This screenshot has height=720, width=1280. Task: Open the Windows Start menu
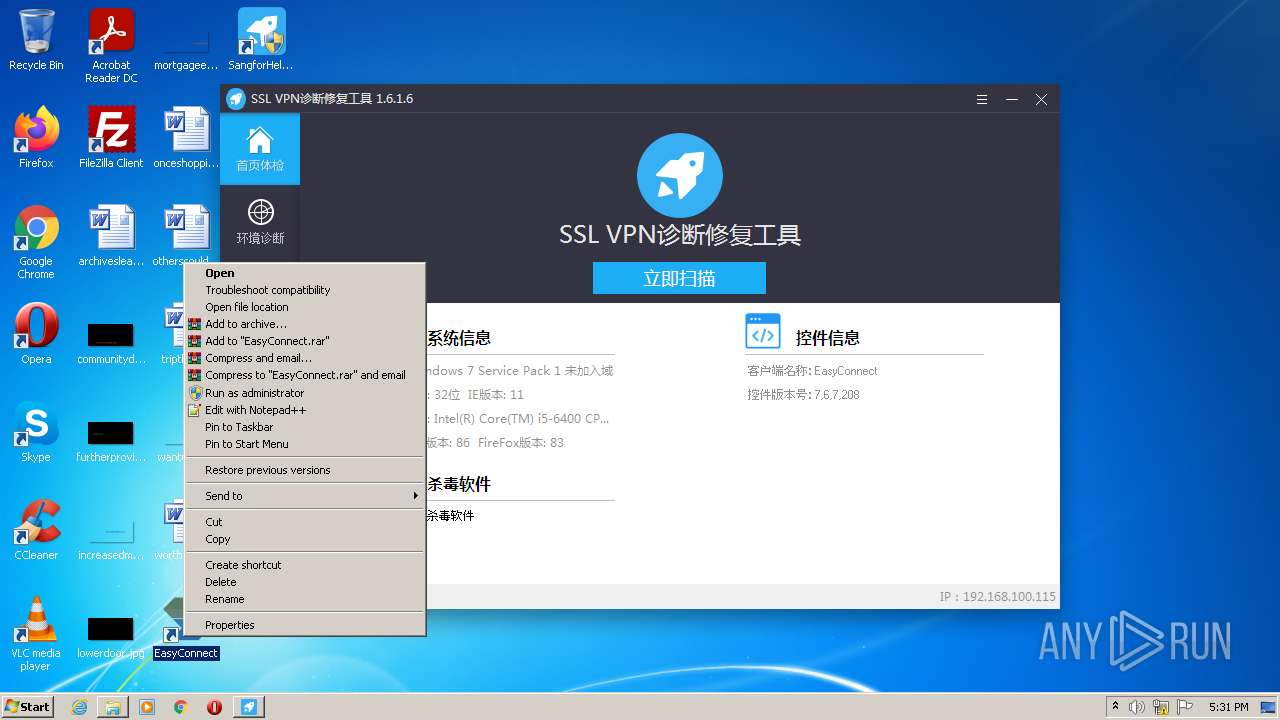click(27, 707)
